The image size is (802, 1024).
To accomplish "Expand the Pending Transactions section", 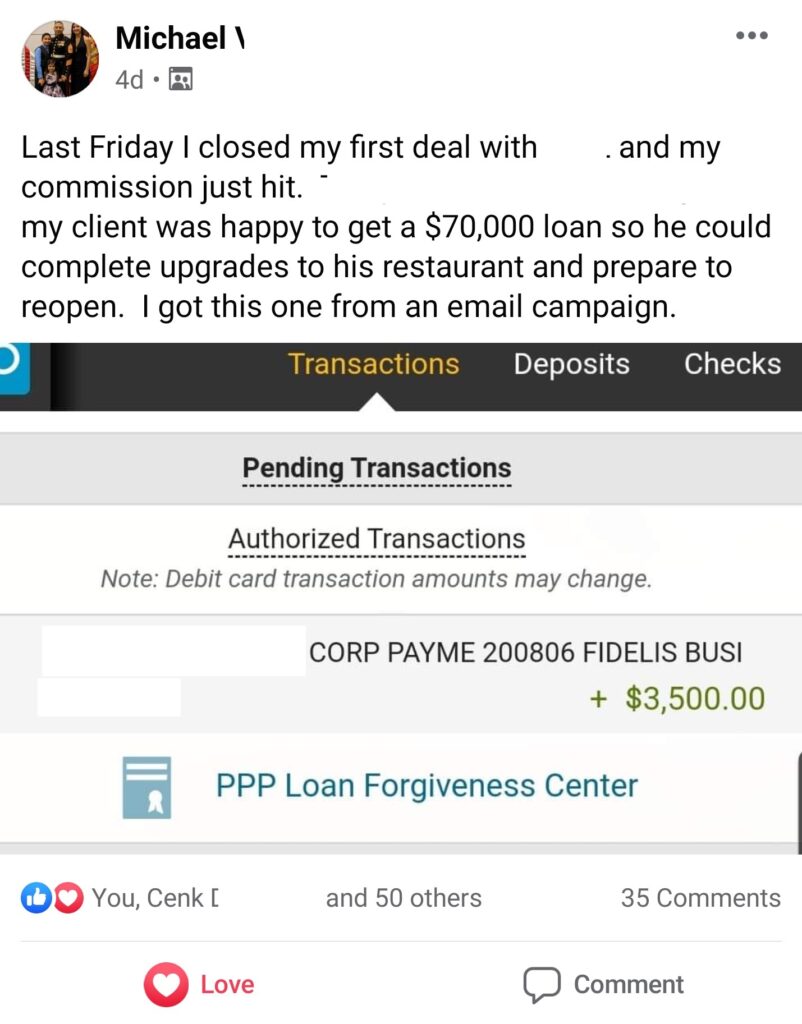I will [377, 468].
